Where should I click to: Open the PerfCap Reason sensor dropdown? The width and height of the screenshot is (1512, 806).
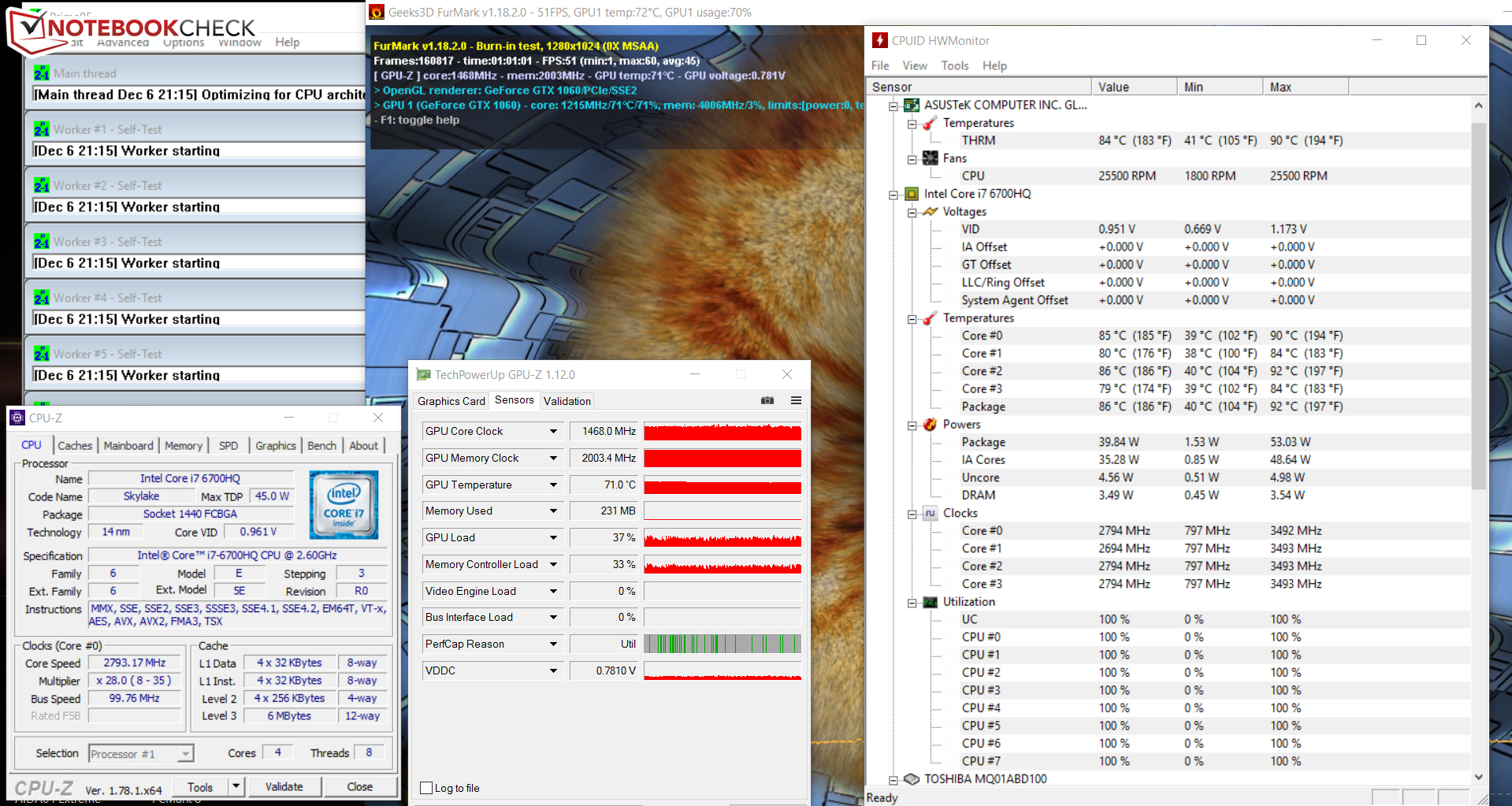click(553, 644)
